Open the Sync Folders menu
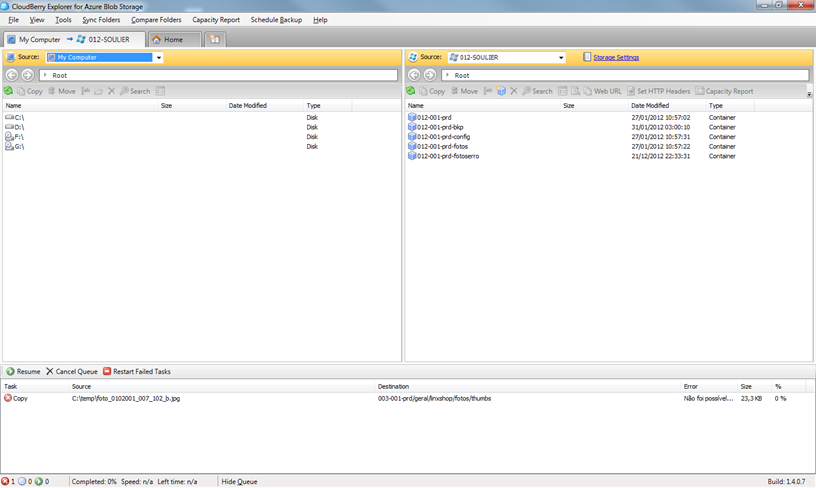 [x=101, y=20]
